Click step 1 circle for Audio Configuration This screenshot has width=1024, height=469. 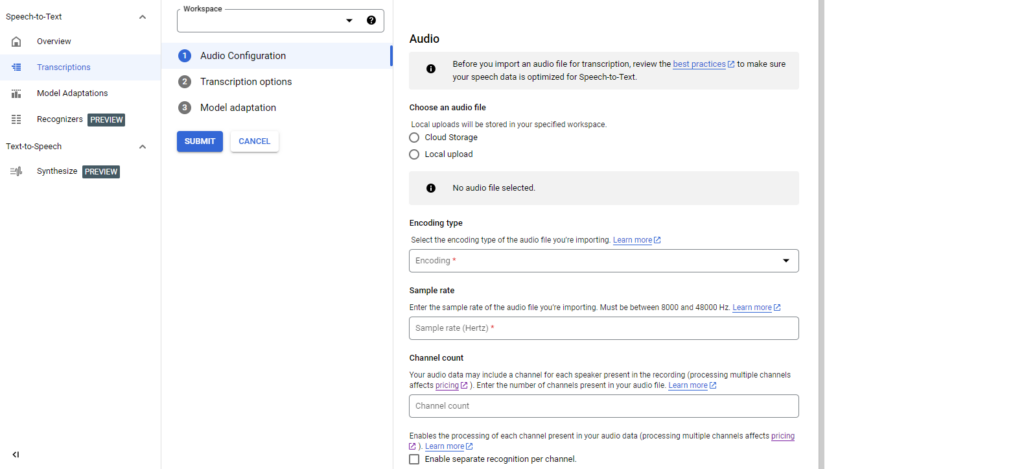[x=184, y=56]
